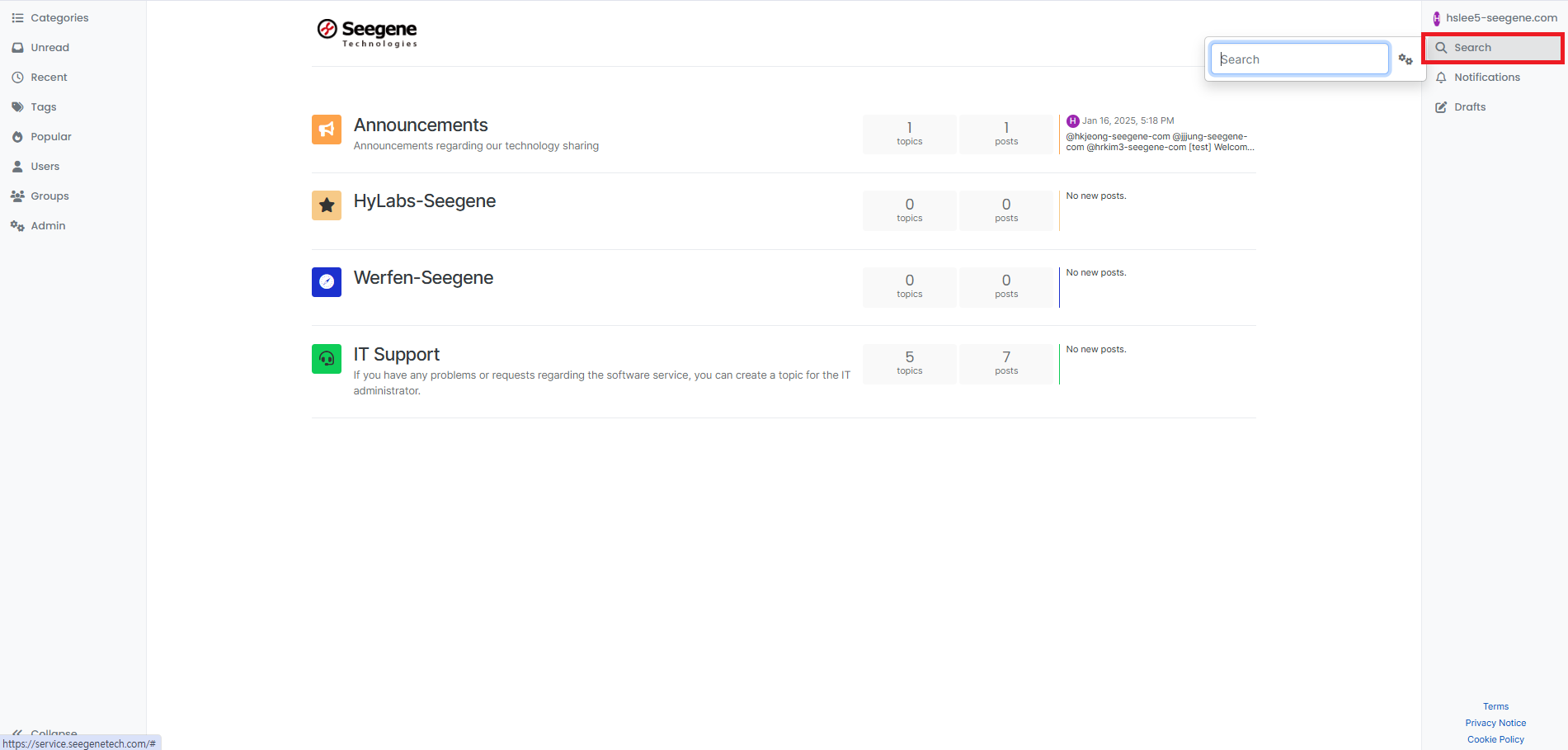The image size is (1568, 750).
Task: Click the IT Support headset icon
Action: (326, 359)
